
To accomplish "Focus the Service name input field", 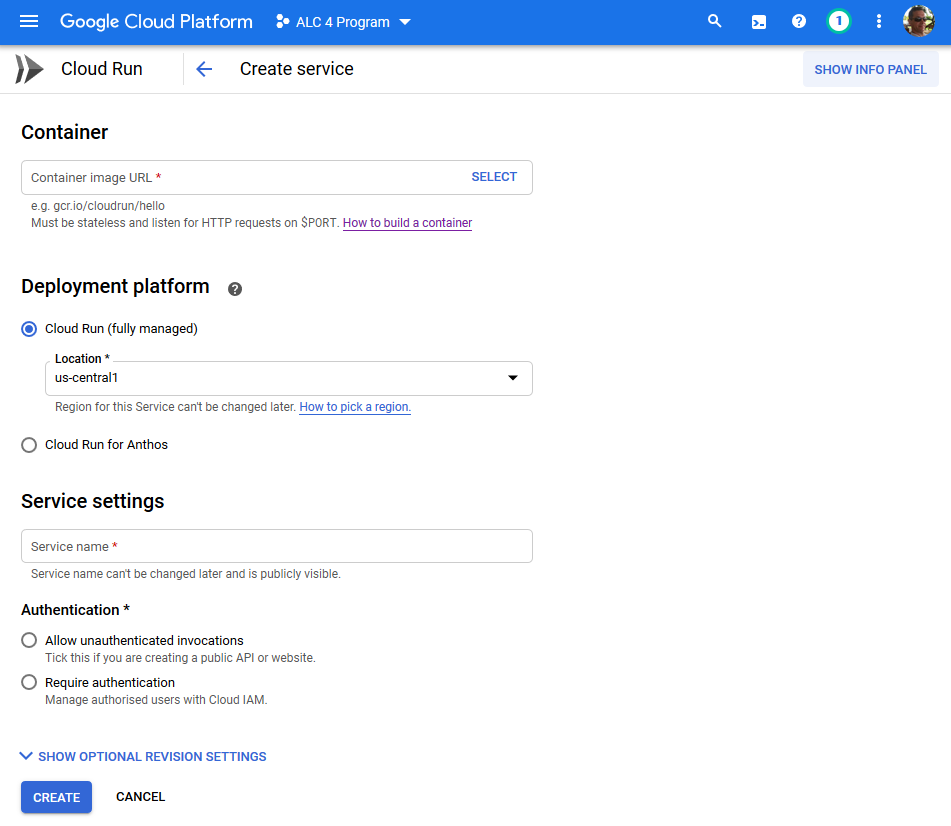I will tap(277, 546).
